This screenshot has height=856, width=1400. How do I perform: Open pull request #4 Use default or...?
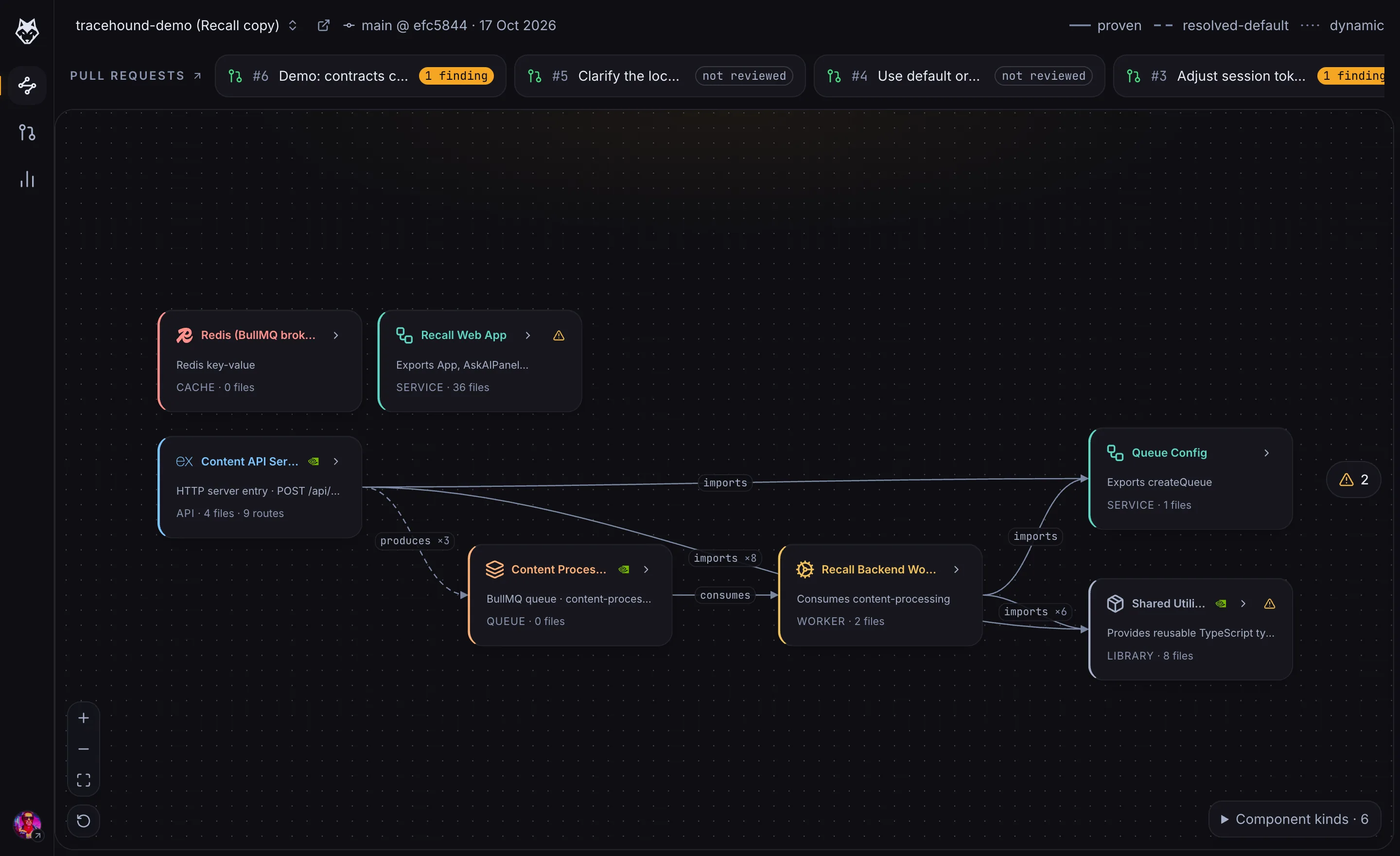pos(959,75)
